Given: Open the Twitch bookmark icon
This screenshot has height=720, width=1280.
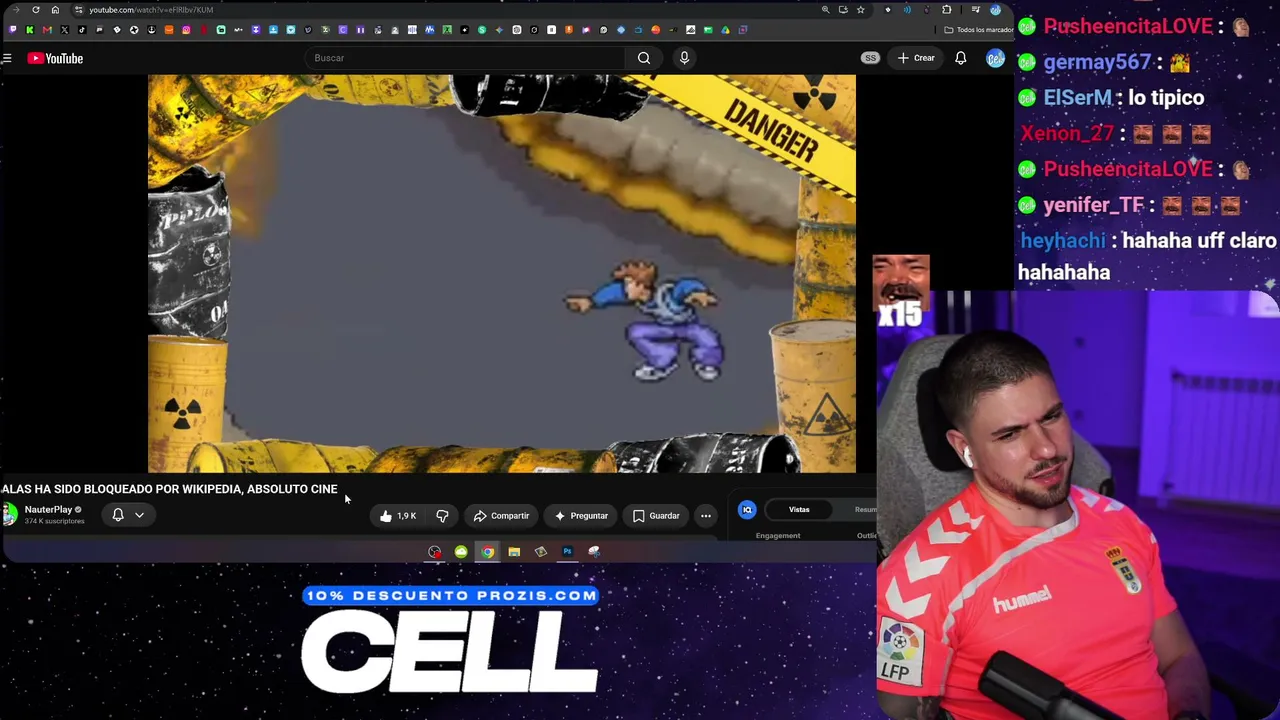Looking at the screenshot, I should (x=13, y=30).
